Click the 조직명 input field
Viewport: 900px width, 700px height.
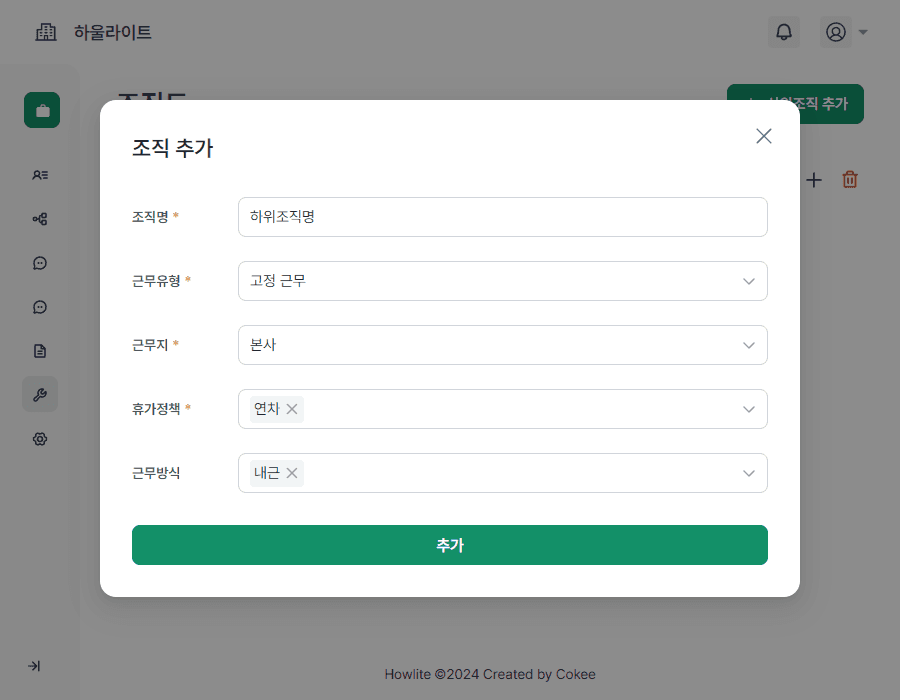click(503, 217)
